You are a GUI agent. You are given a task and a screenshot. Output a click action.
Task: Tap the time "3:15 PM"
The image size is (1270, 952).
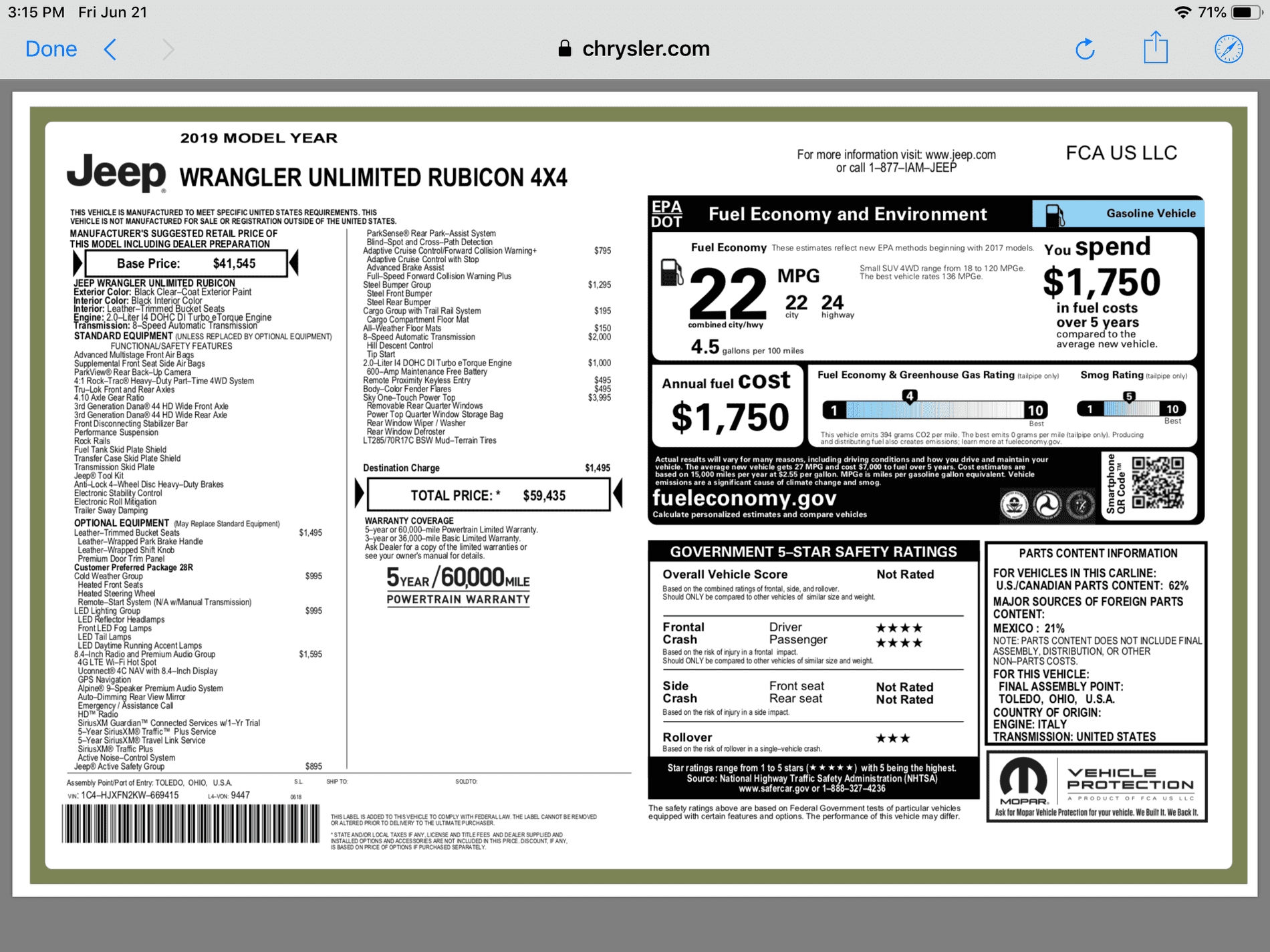click(37, 12)
